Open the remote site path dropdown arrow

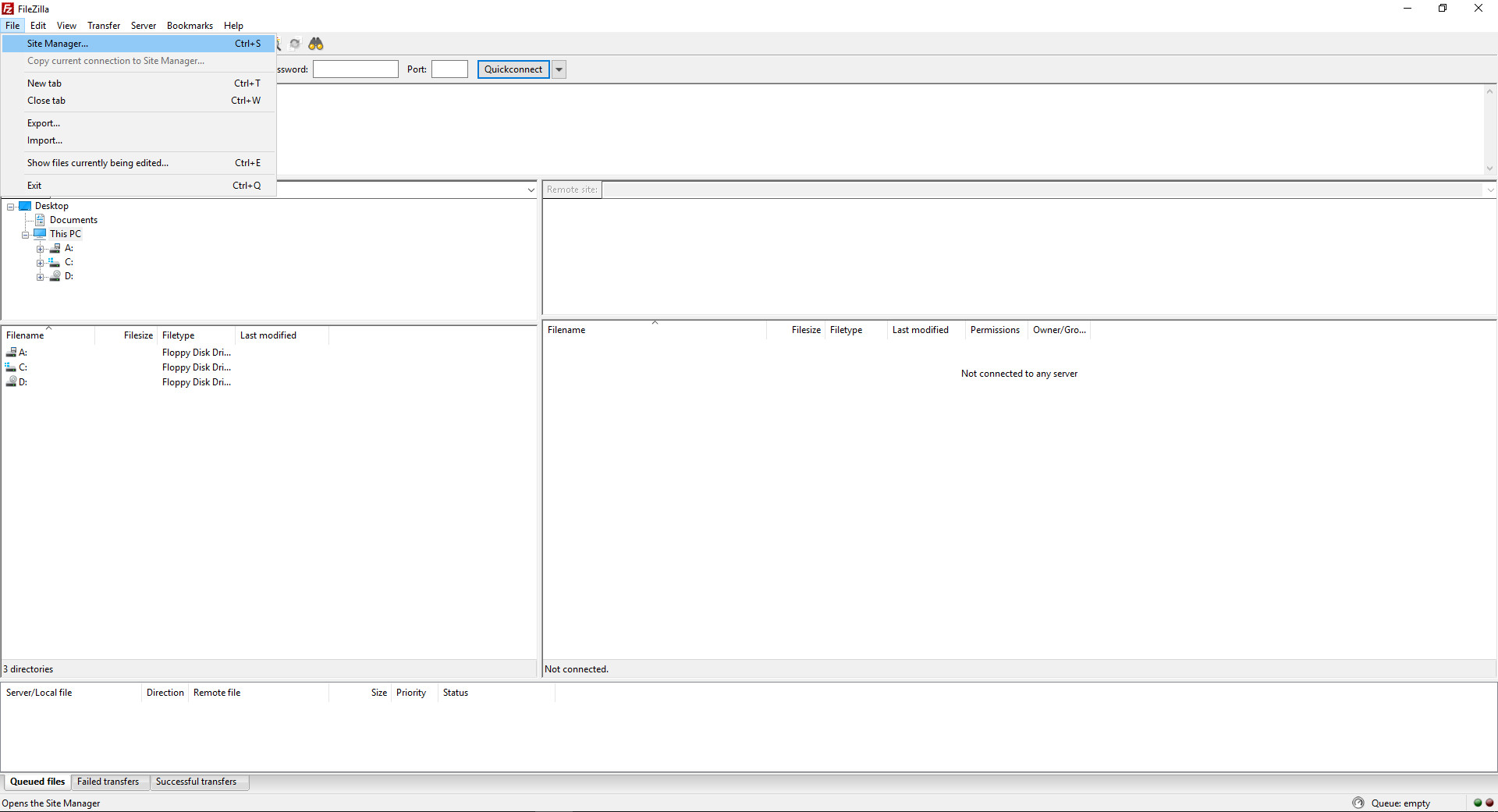1489,190
